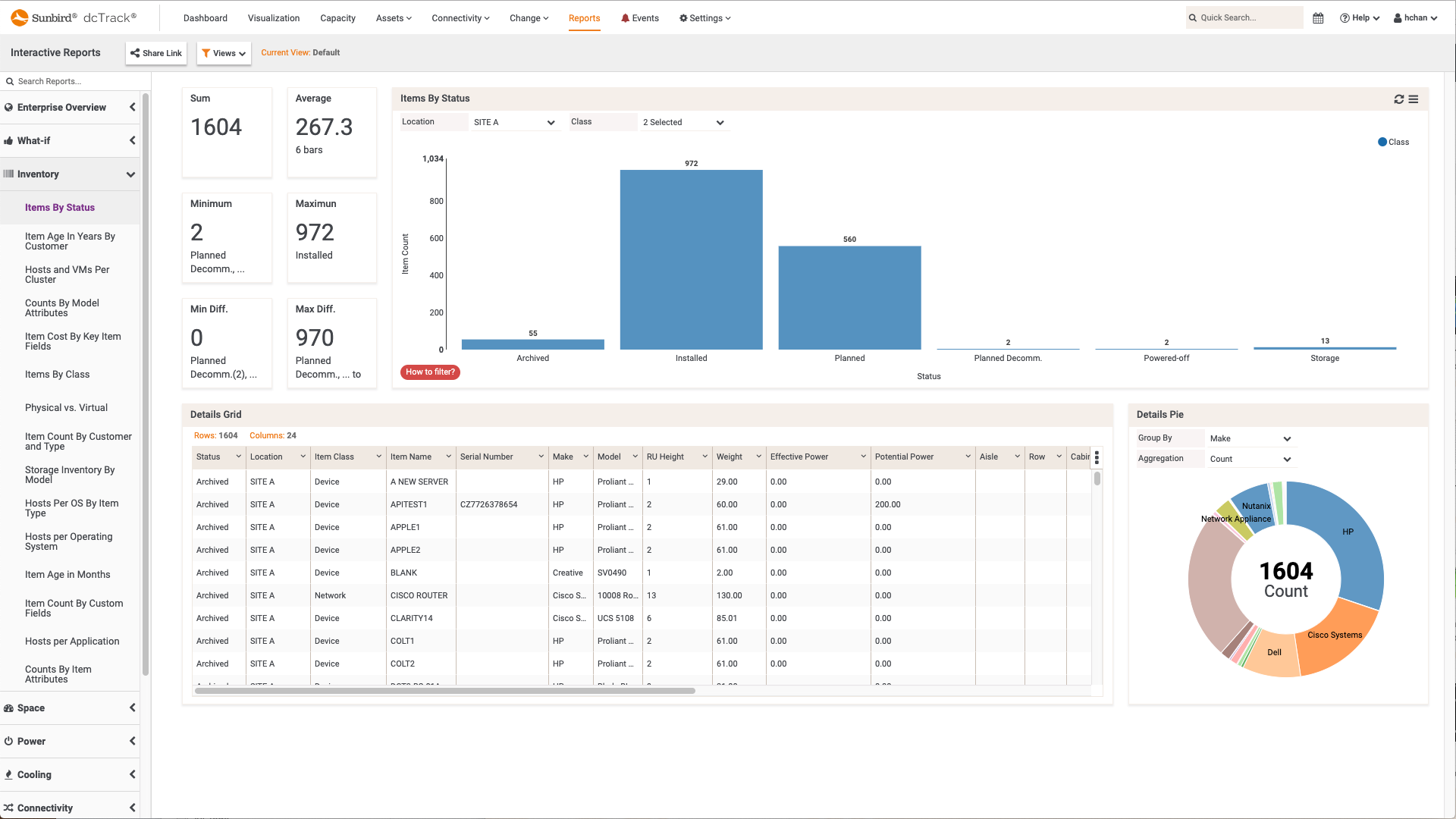Image resolution: width=1456 pixels, height=819 pixels.
Task: Open the calendar icon in the top bar
Action: tap(1317, 17)
